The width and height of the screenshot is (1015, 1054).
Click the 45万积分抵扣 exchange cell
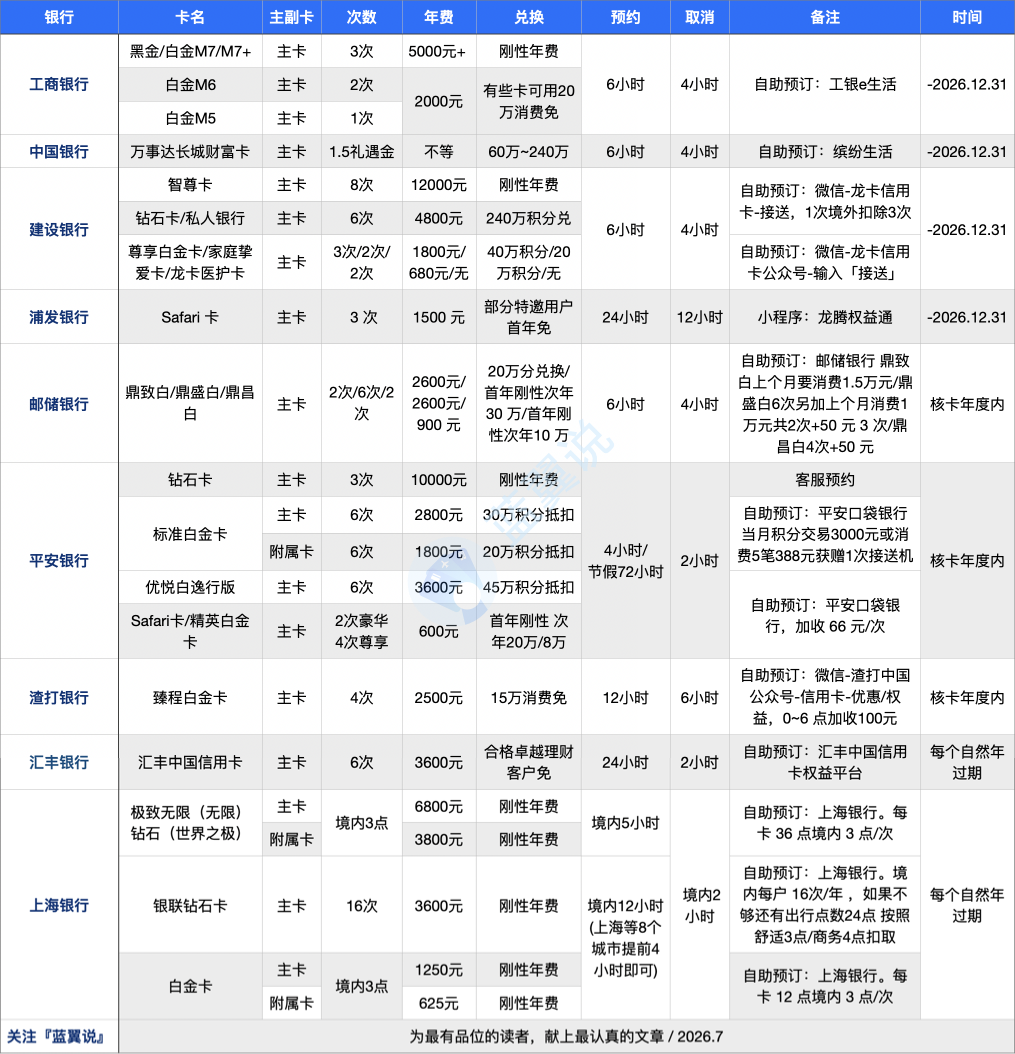pos(529,587)
